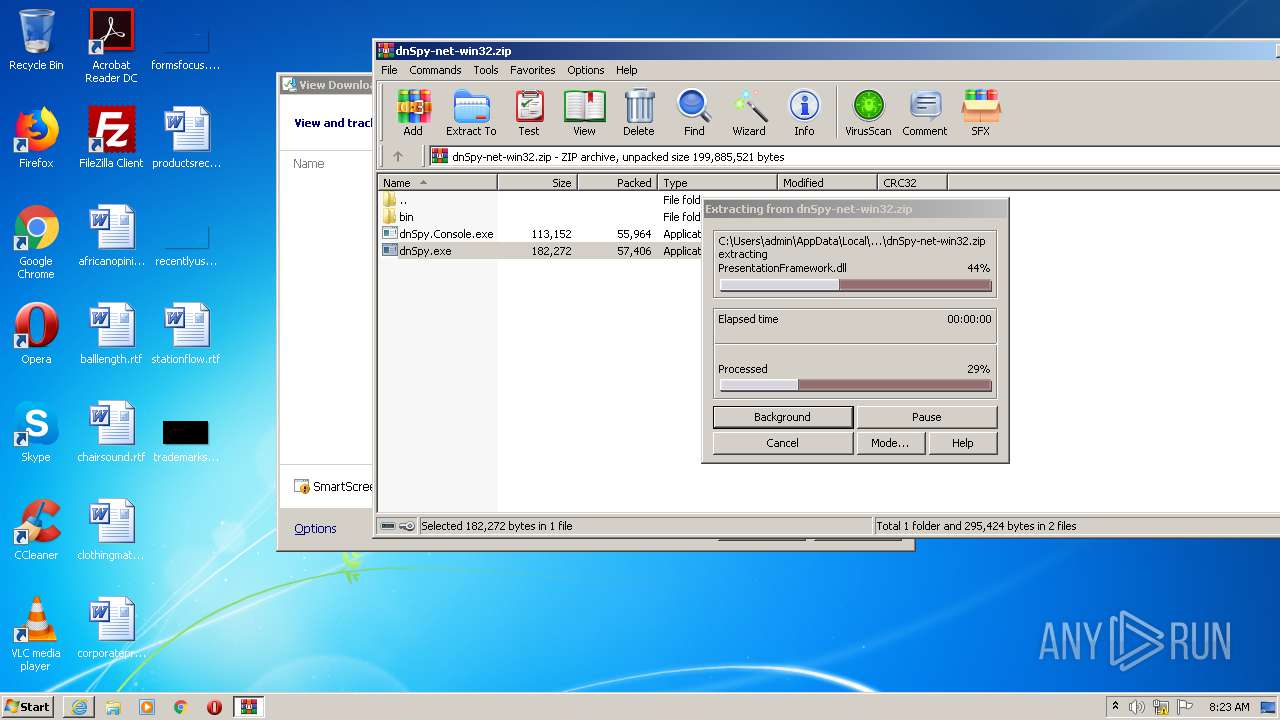Click Internet Explorer taskbar icon

(79, 707)
